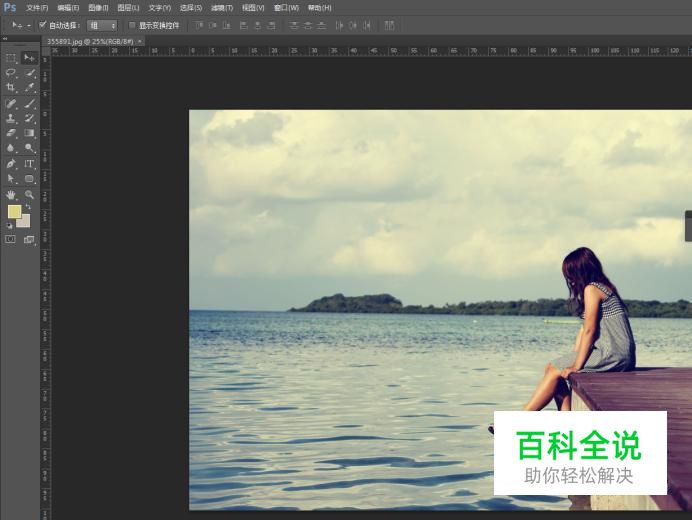692x520 pixels.
Task: Distribute bottom edges in options bar
Action: (322, 26)
